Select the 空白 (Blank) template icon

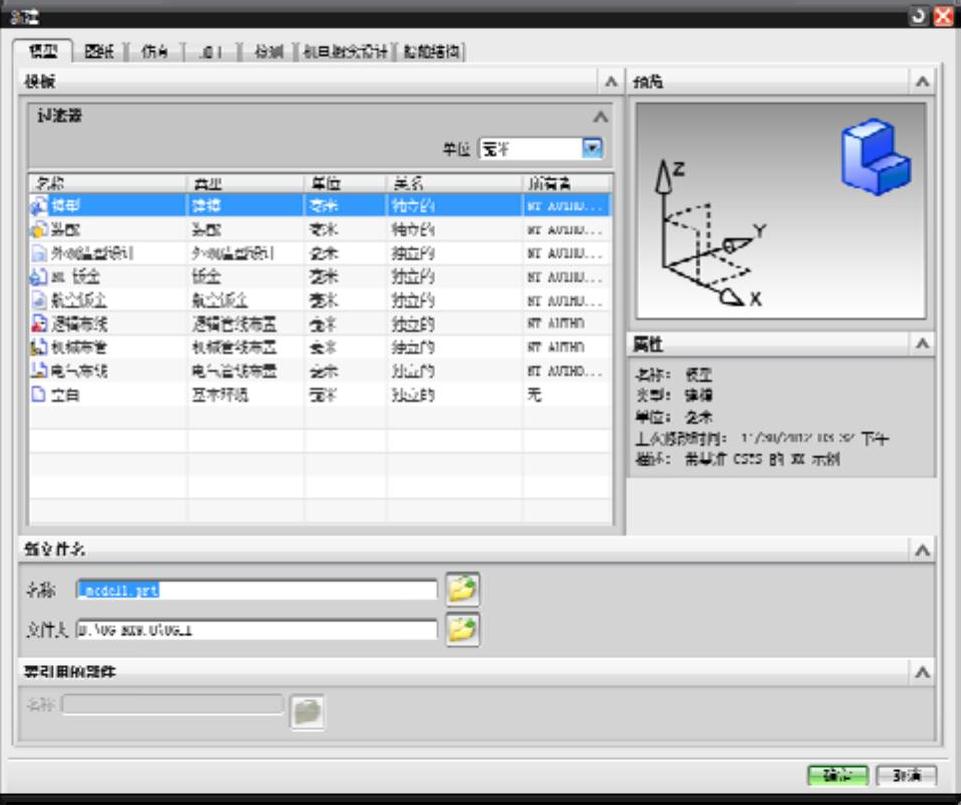(x=39, y=394)
